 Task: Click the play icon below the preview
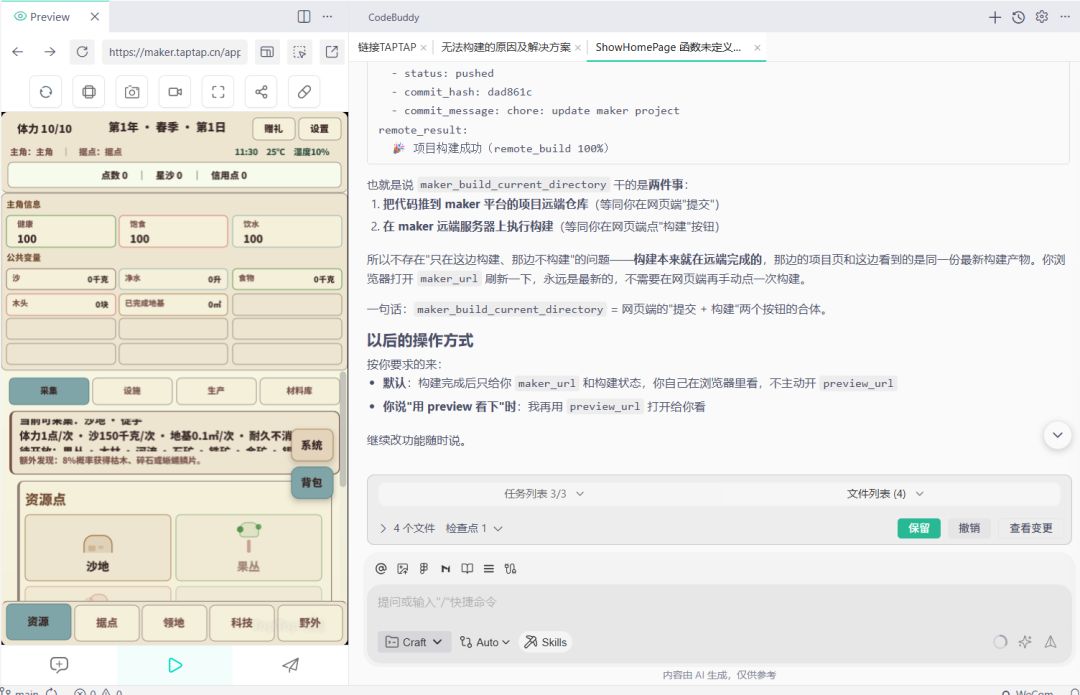[x=175, y=665]
